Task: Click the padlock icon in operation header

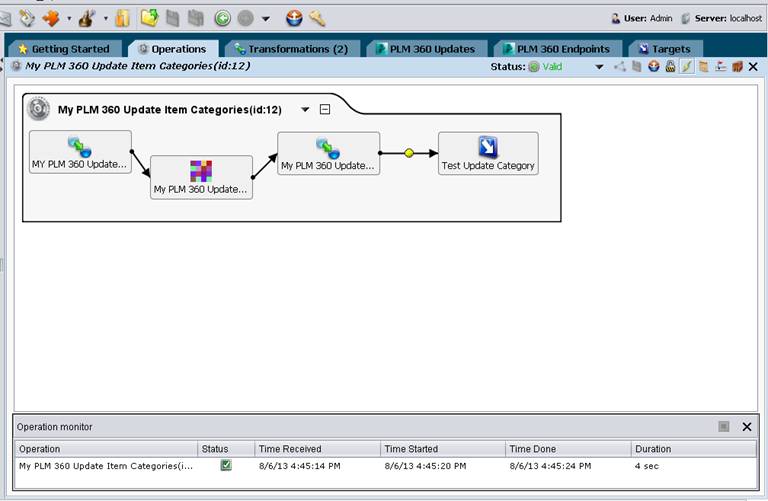Action: (x=671, y=66)
